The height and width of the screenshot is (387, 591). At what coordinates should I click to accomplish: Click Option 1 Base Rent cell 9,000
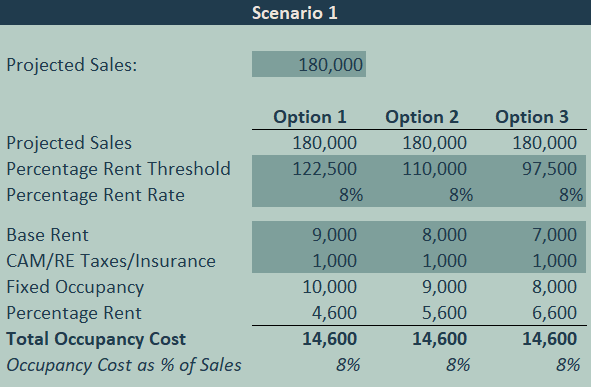pos(309,234)
